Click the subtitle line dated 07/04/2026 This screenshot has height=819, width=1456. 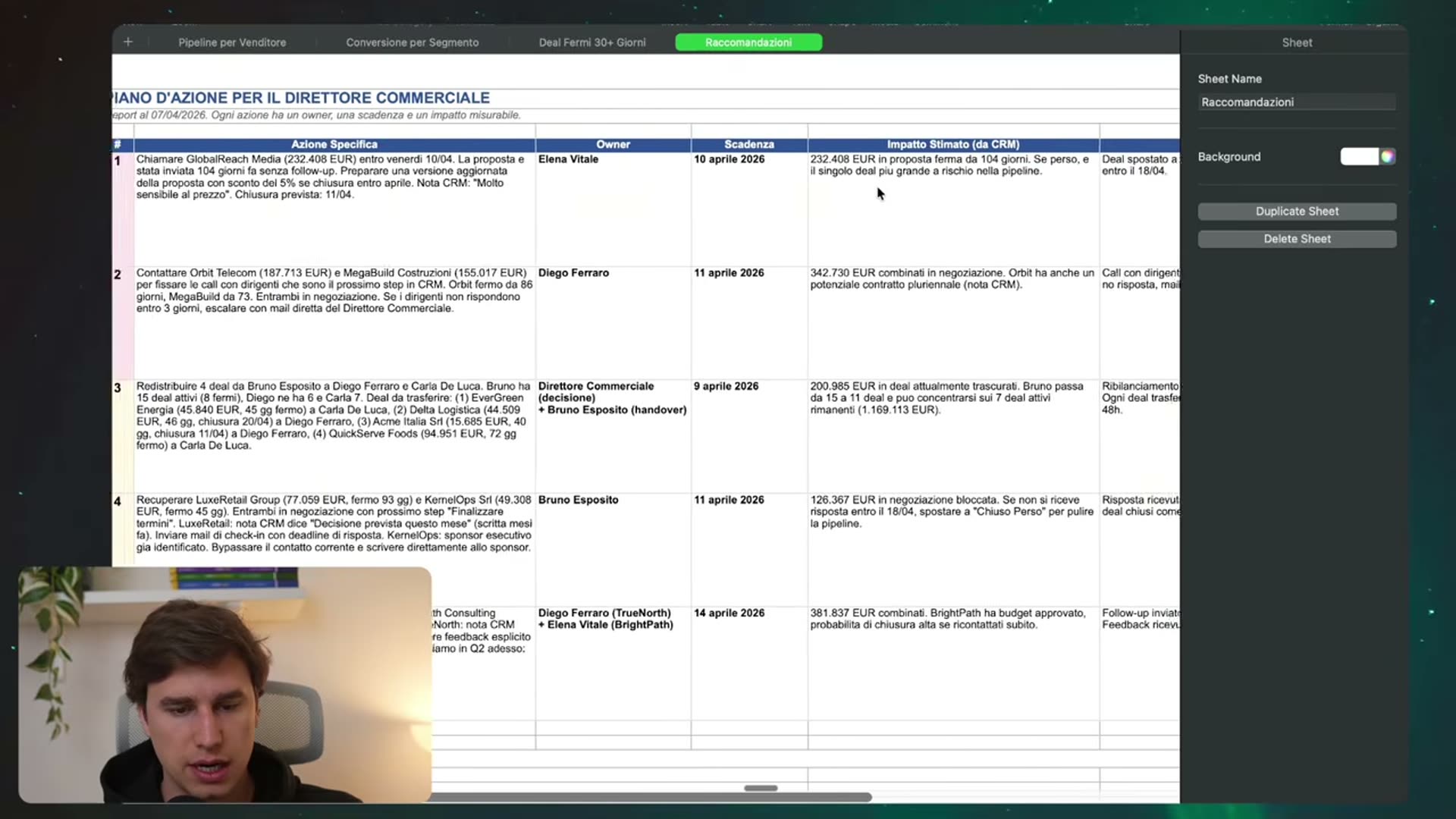tap(316, 115)
